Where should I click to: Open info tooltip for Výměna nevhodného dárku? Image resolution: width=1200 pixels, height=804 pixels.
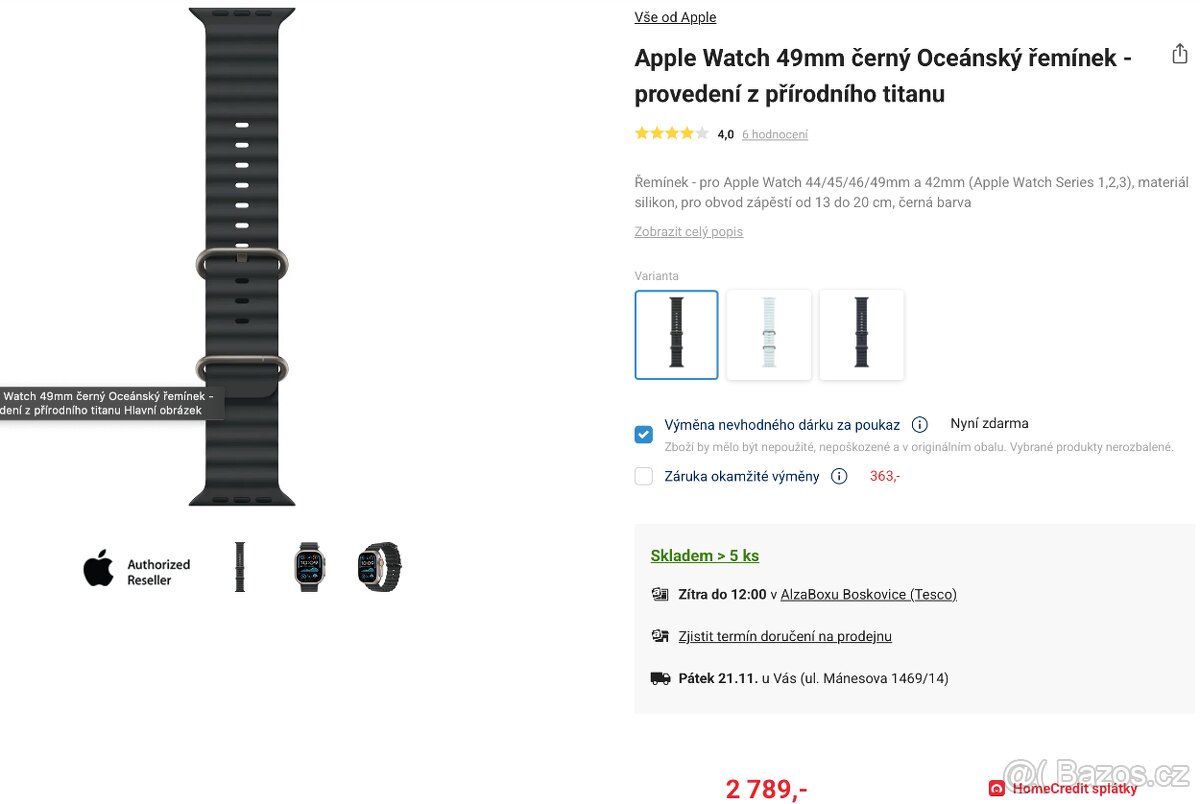point(919,424)
